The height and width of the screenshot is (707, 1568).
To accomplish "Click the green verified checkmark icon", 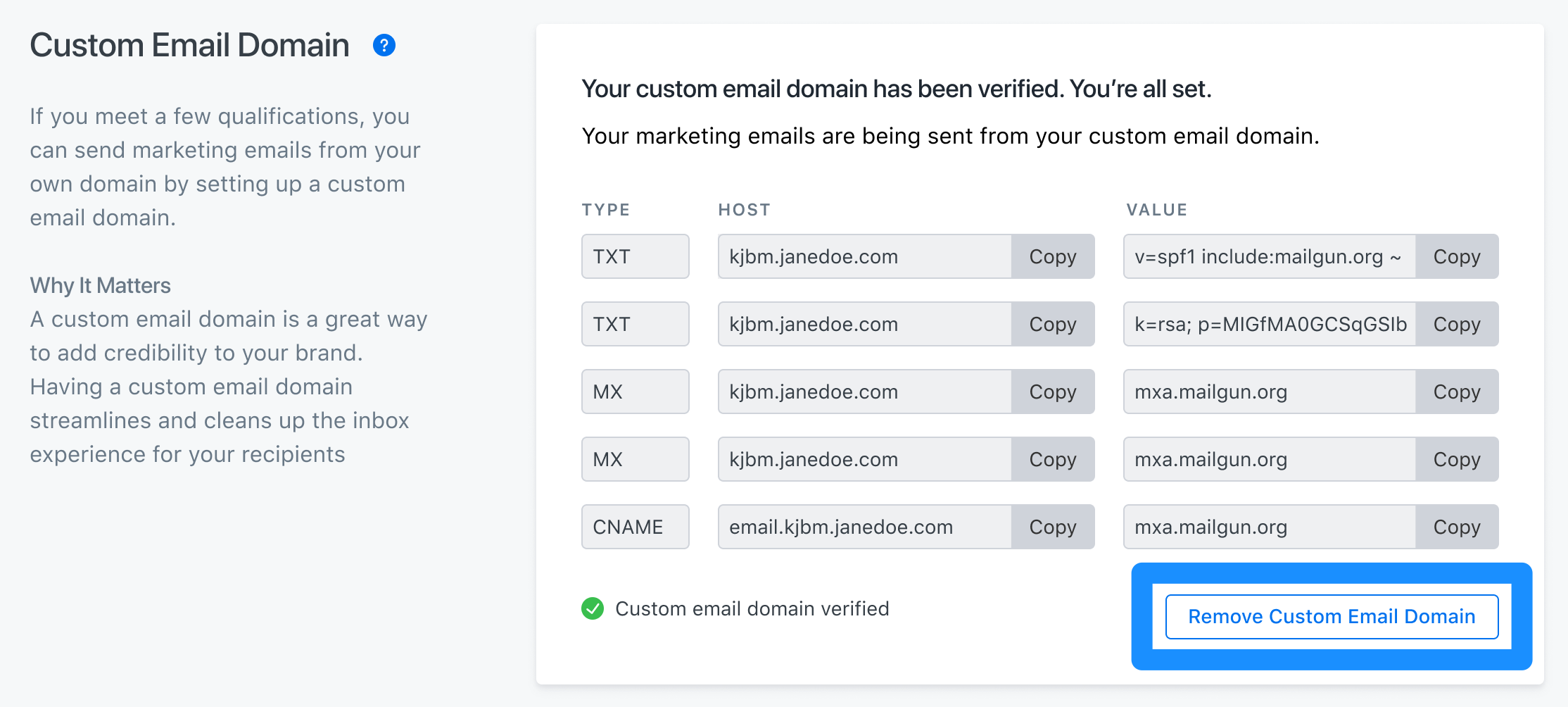I will click(593, 608).
